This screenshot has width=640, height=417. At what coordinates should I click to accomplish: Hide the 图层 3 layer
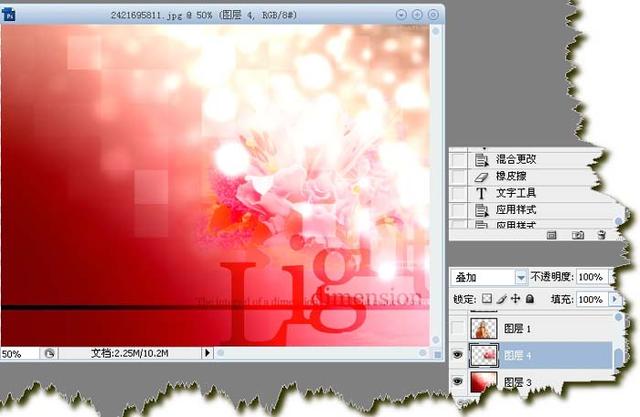pos(458,382)
